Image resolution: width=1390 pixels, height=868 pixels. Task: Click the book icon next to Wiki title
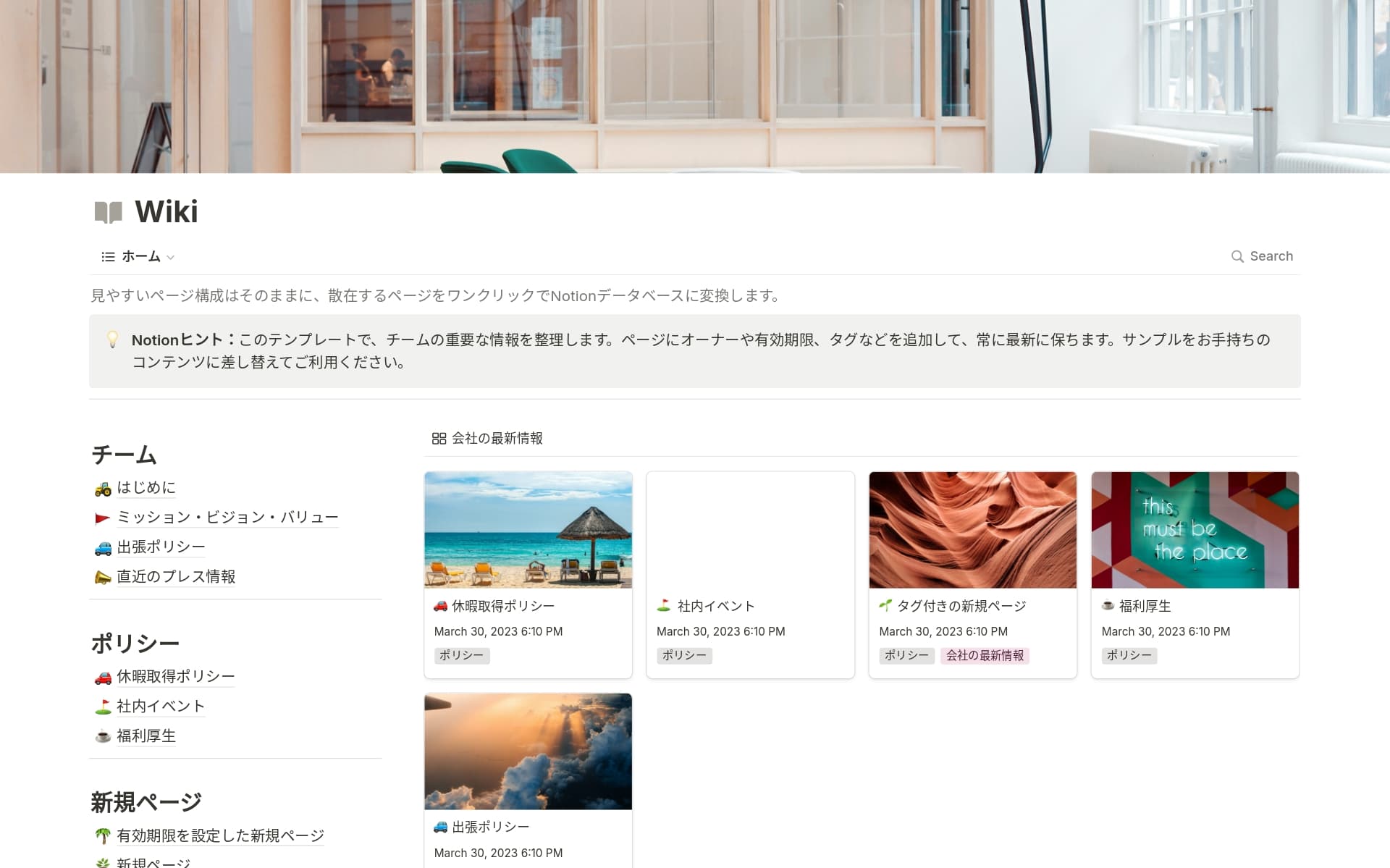coord(107,212)
